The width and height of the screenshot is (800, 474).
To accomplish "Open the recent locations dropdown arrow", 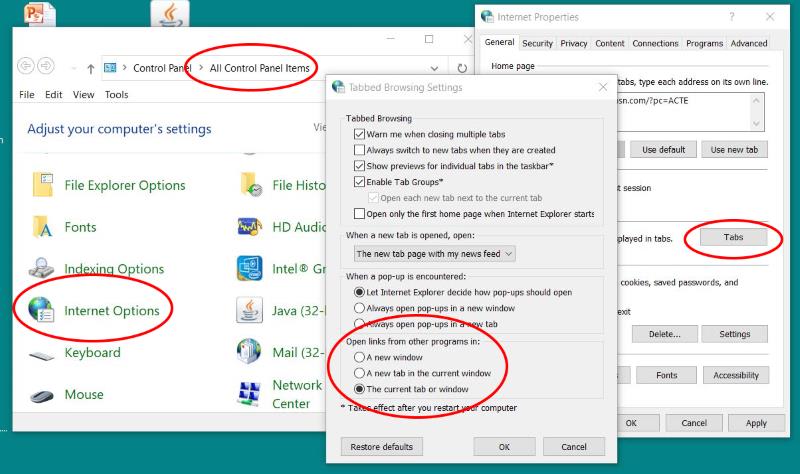I will click(x=73, y=68).
